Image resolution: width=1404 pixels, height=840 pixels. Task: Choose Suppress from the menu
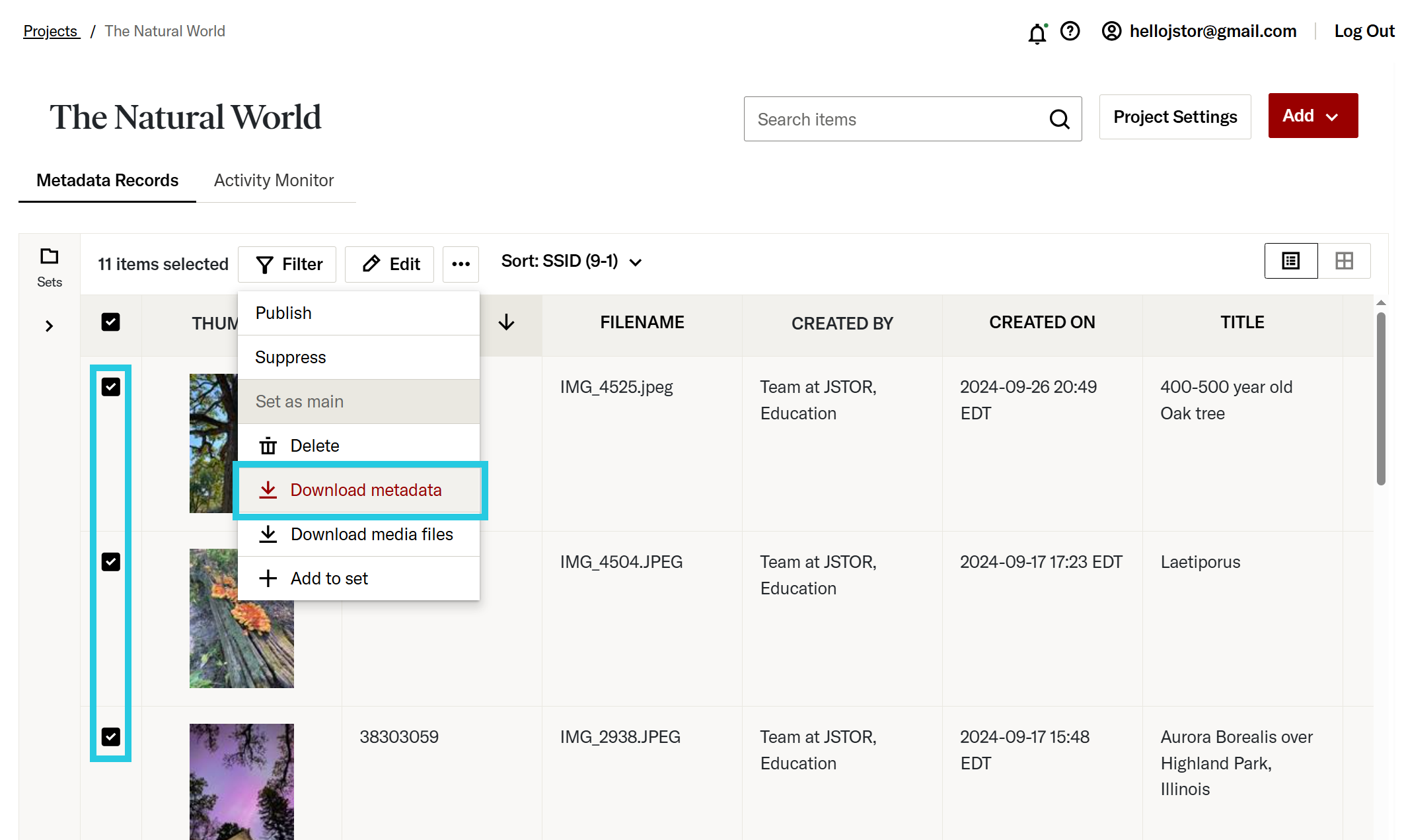[x=359, y=357]
